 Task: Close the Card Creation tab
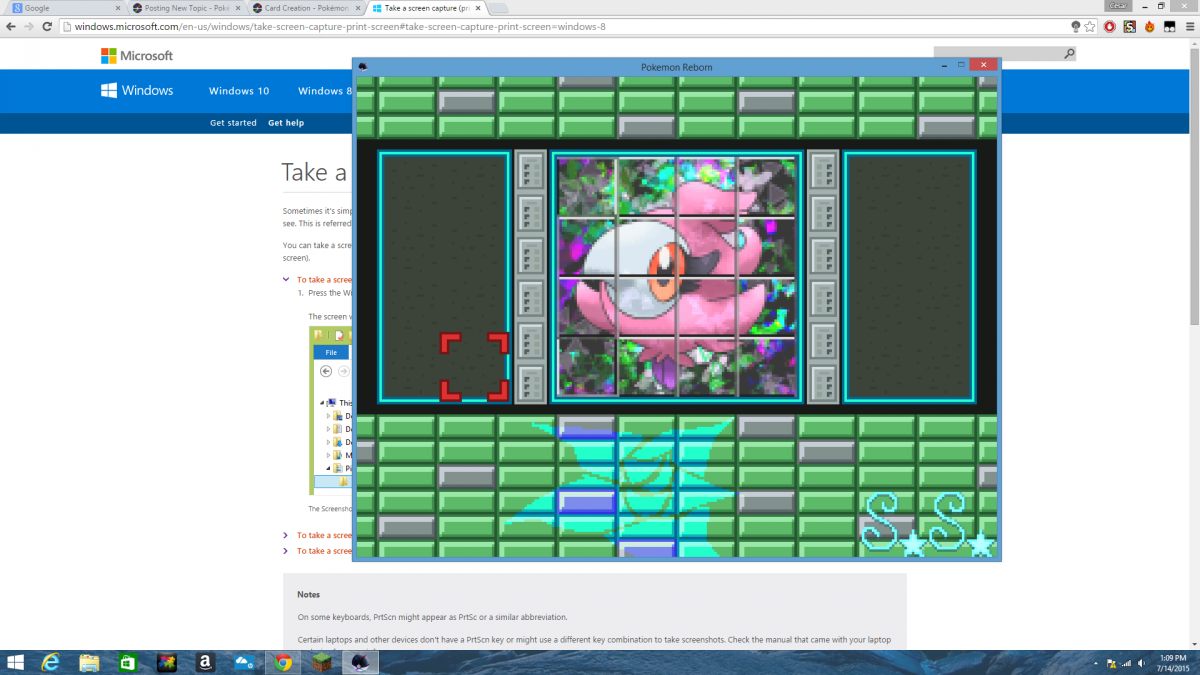pos(356,7)
